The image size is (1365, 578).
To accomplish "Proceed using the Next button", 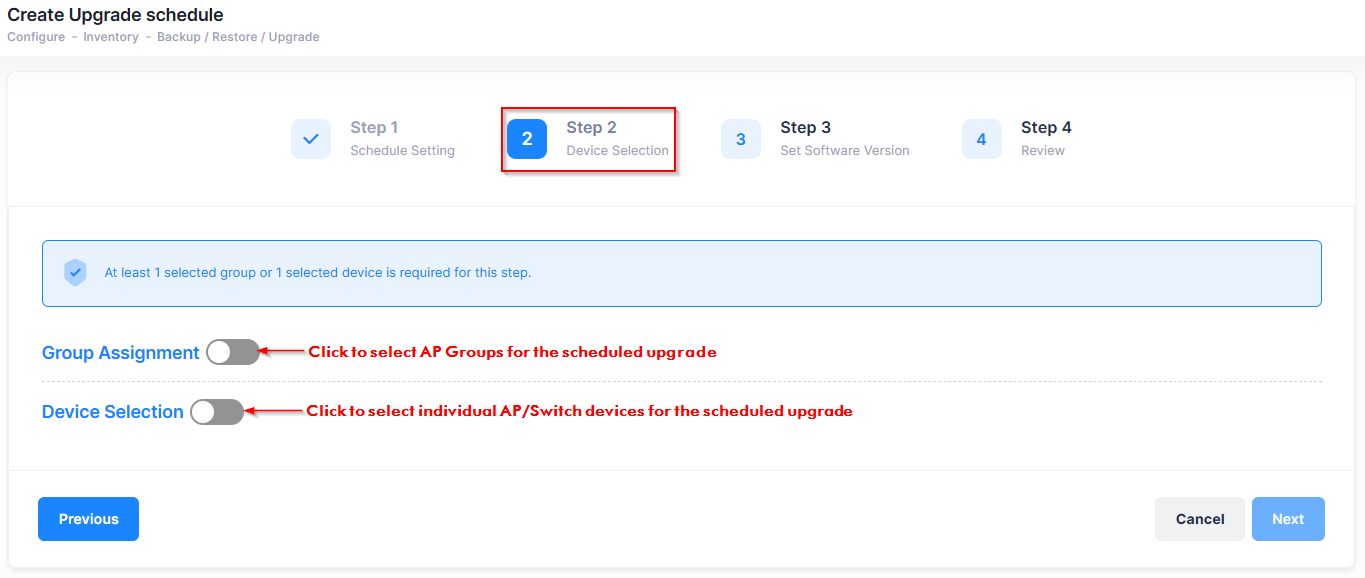I will click(1288, 519).
